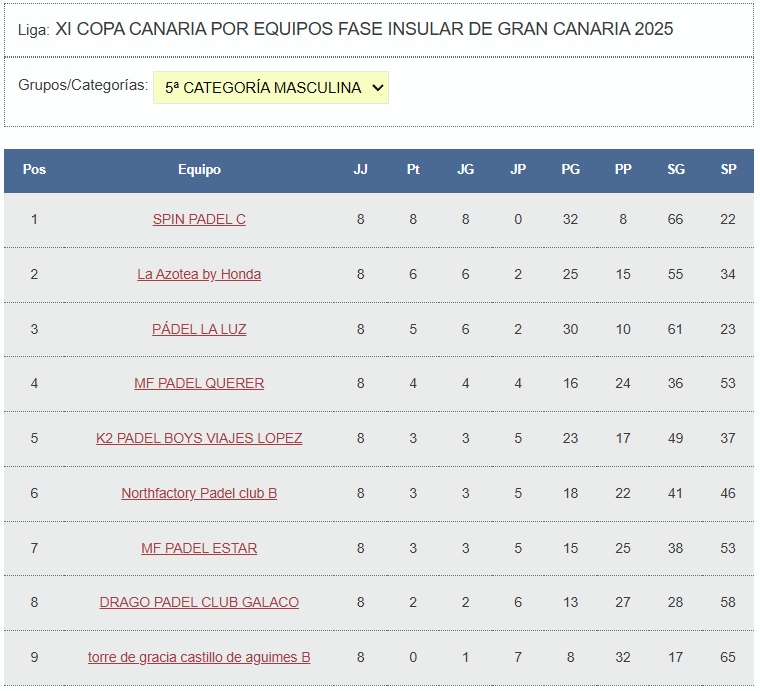Click the JJ column header

(361, 170)
